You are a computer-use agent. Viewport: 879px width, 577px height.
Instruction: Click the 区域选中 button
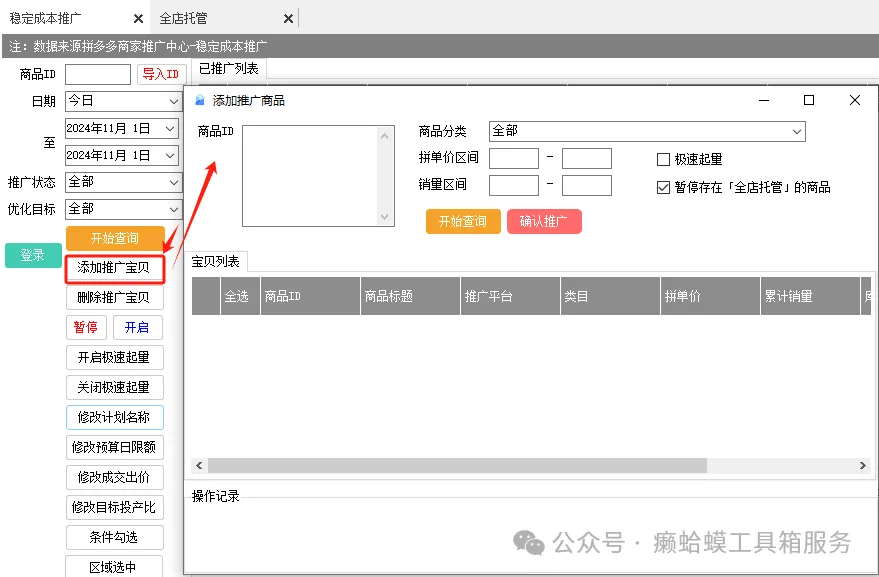[114, 566]
